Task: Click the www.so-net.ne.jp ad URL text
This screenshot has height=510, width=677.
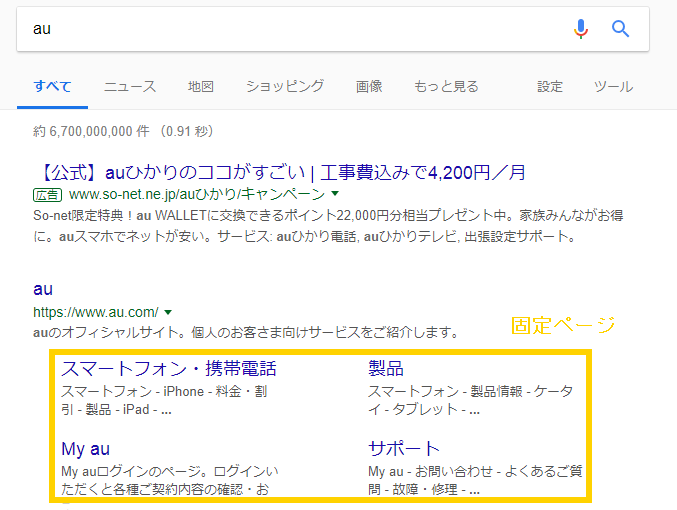Action: click(196, 194)
